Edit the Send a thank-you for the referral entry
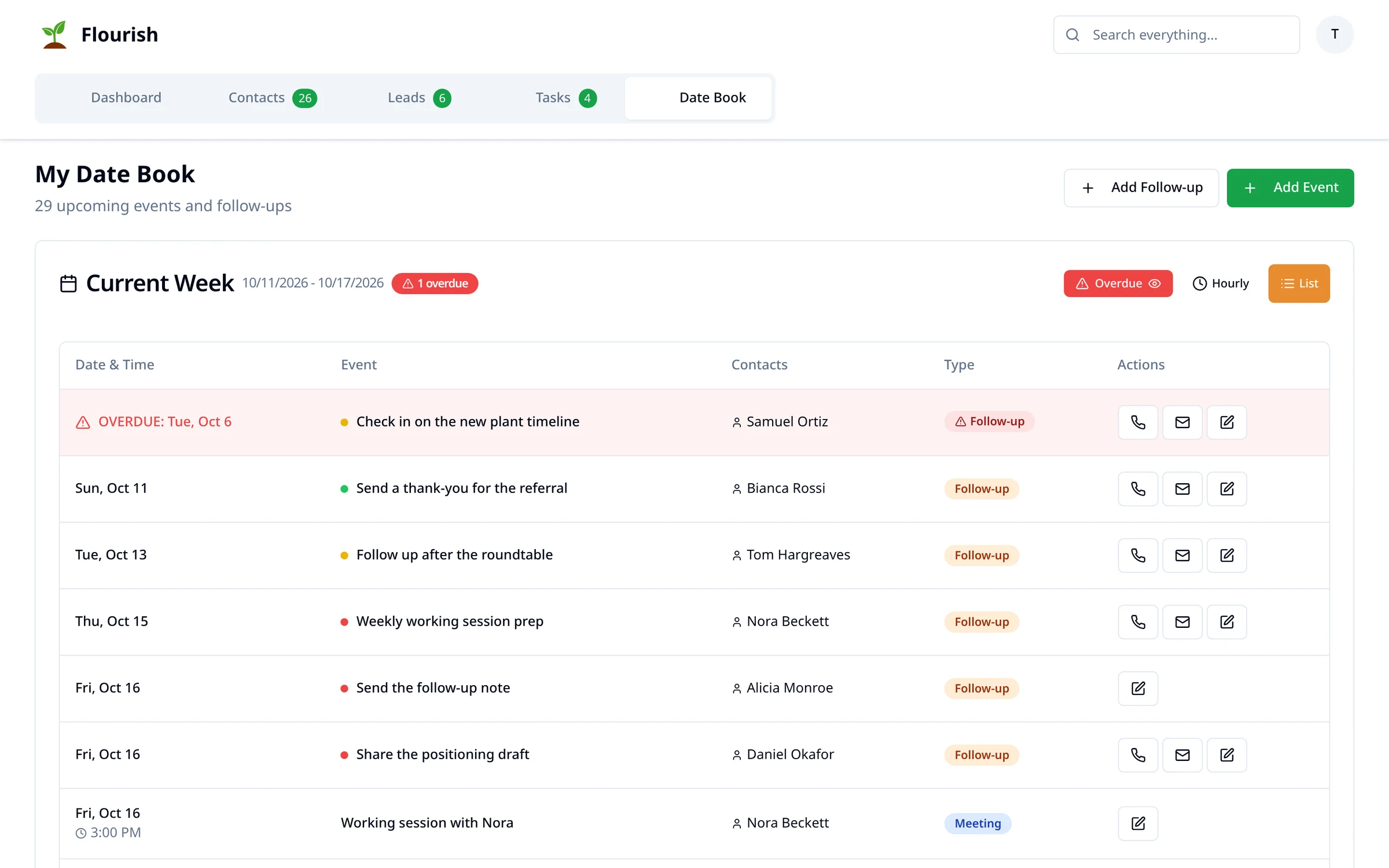Screen dimensions: 1389x868 coord(1227,489)
